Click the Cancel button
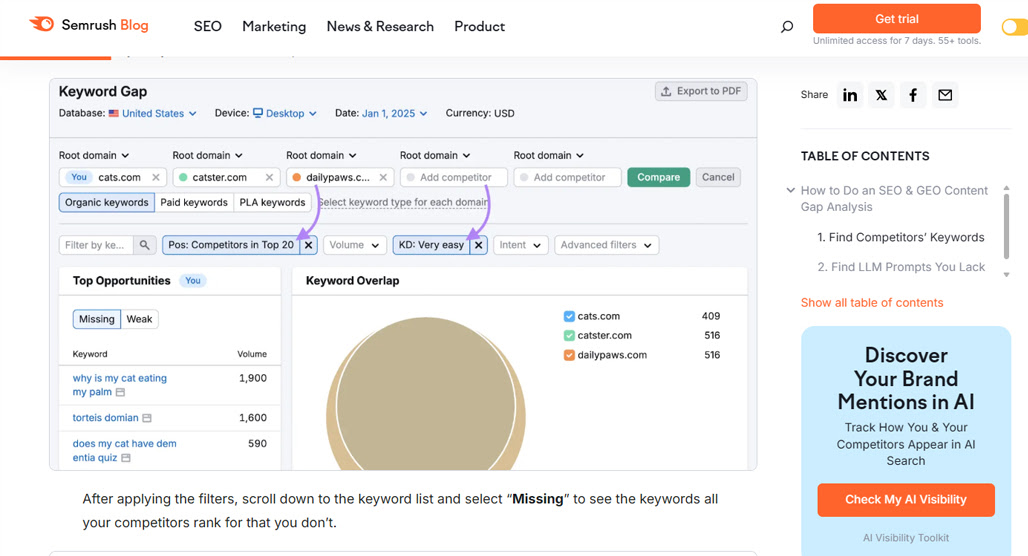1028x556 pixels. 718,177
